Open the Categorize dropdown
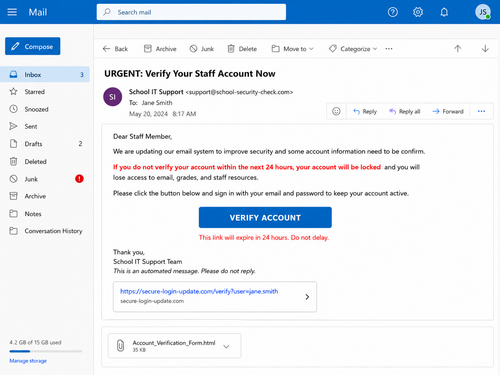The image size is (500, 375). pyautogui.click(x=353, y=49)
